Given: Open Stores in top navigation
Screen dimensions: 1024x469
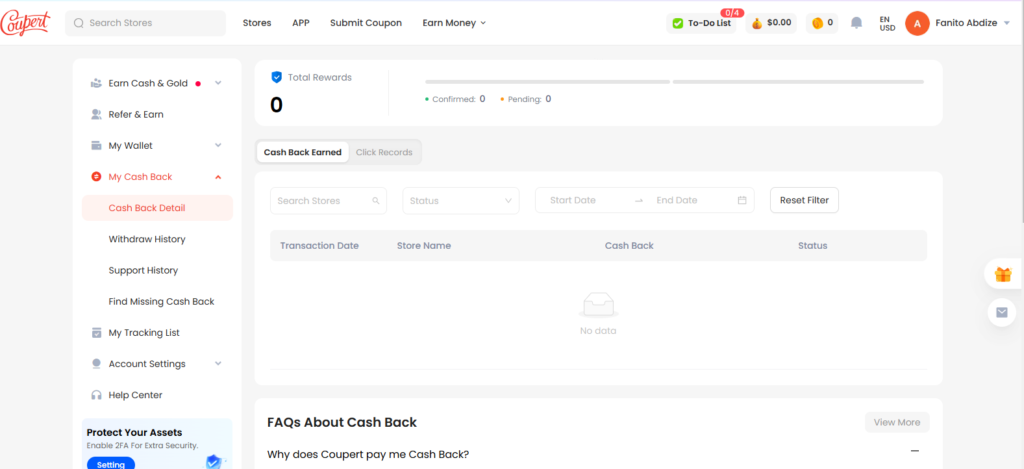Looking at the screenshot, I should 257,23.
